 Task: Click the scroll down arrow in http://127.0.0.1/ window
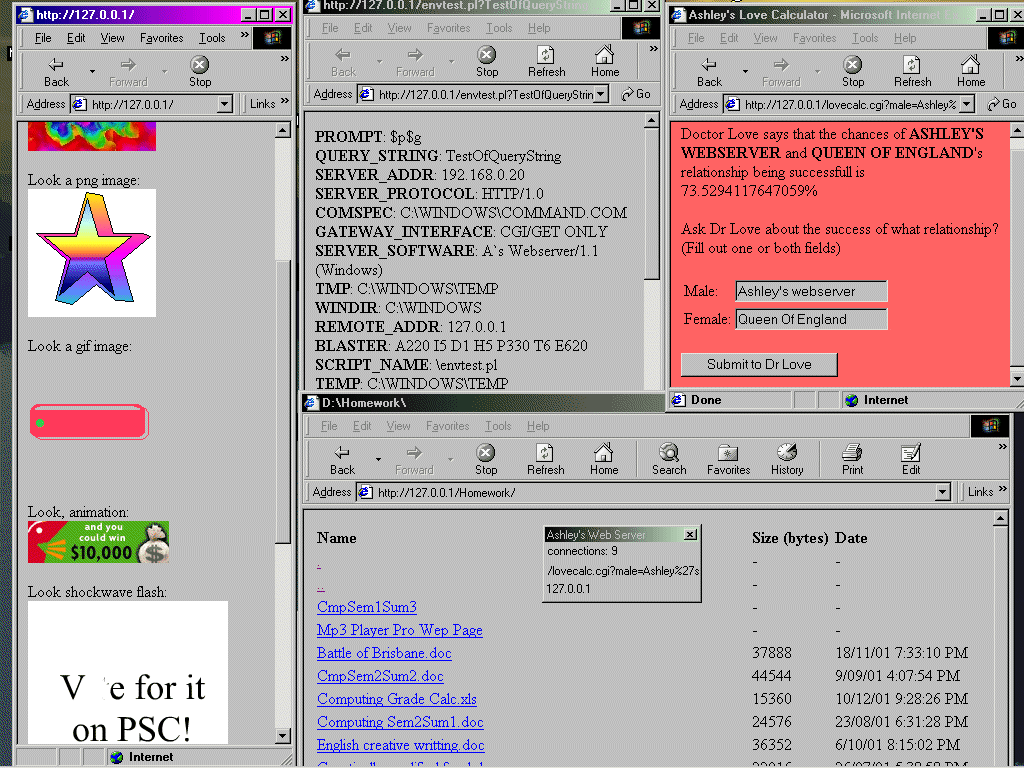click(x=283, y=735)
